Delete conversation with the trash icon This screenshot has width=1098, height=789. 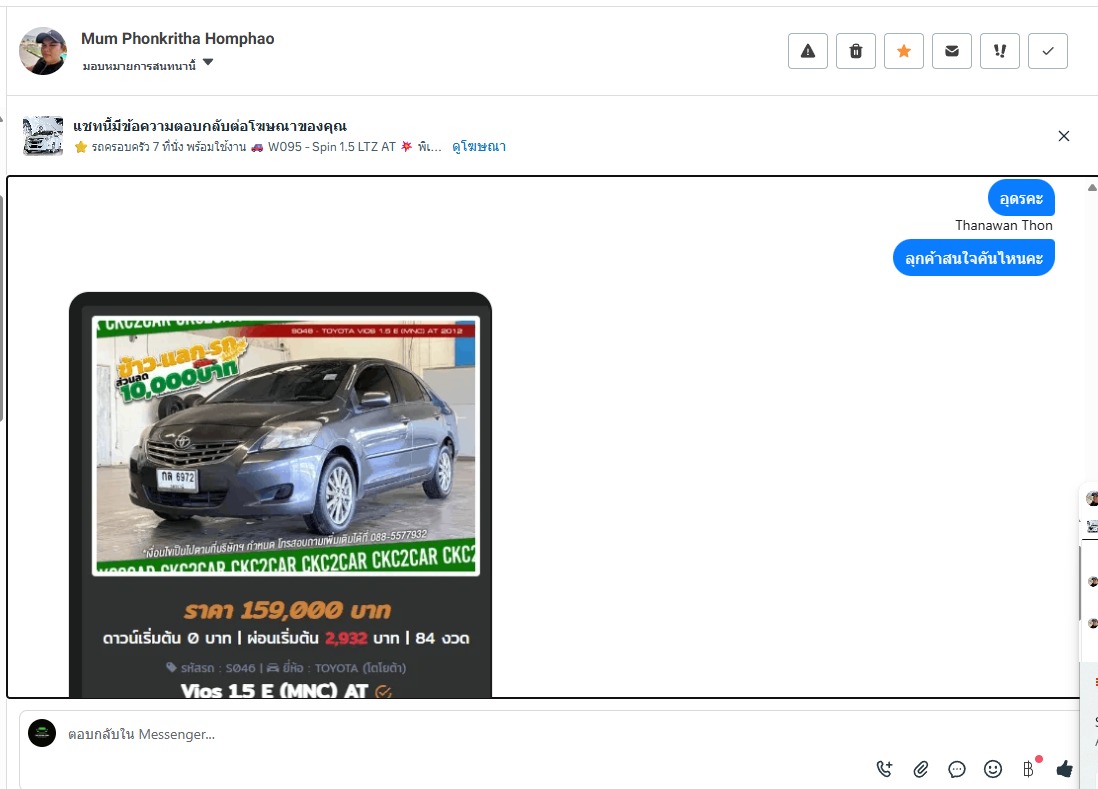pos(856,51)
